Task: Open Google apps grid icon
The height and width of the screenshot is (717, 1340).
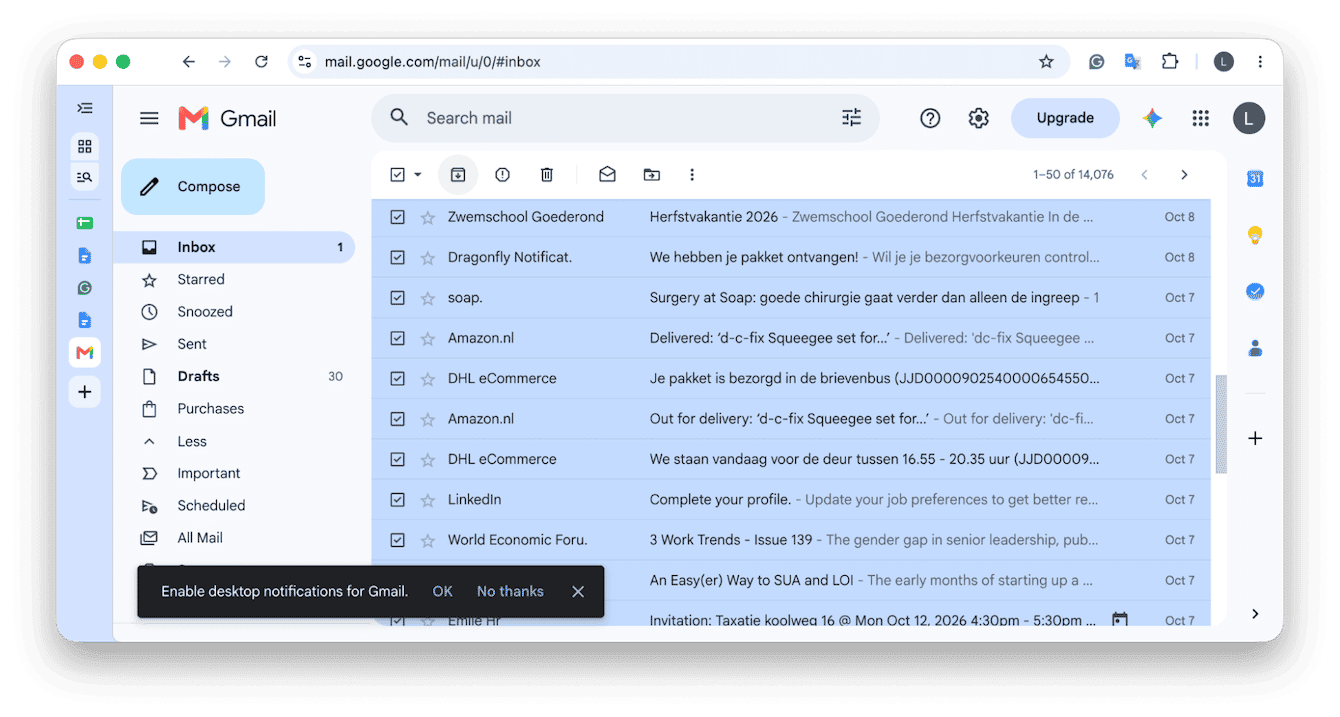Action: [1200, 118]
